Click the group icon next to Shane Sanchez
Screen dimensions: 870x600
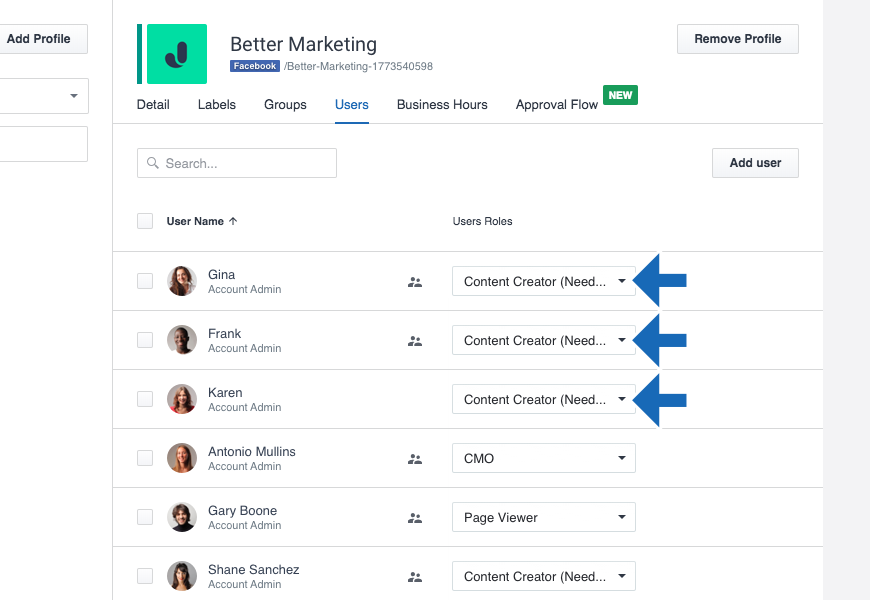tap(415, 577)
